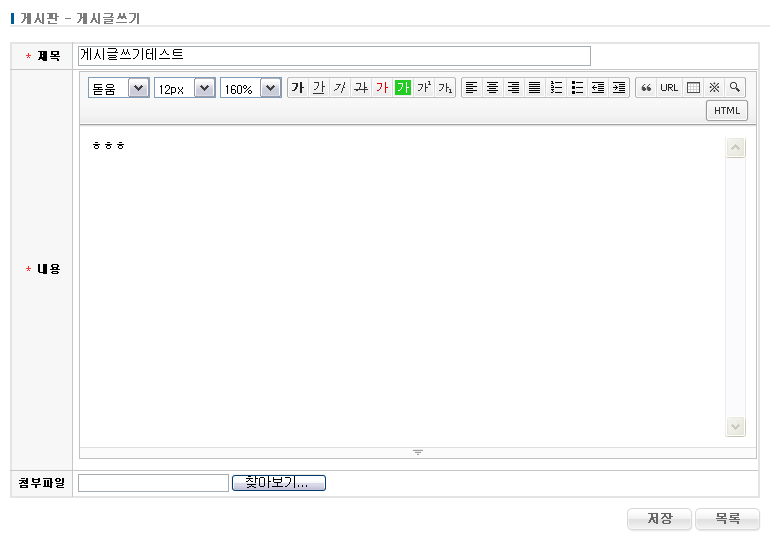
Task: Insert a numbered list
Action: coord(556,88)
